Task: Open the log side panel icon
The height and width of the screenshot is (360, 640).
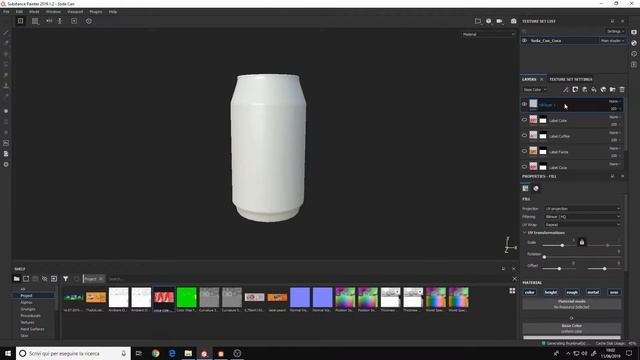Action: (634, 64)
